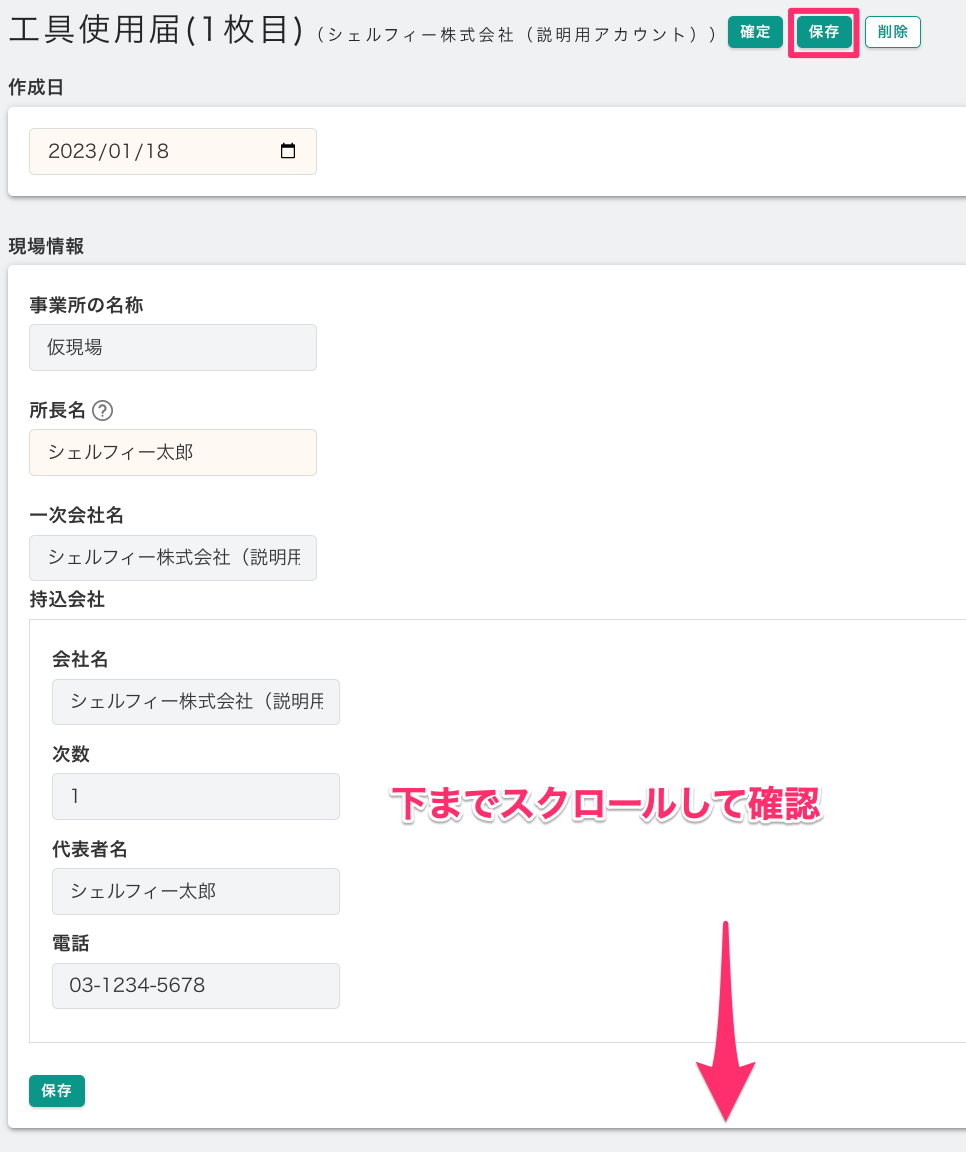Select the 所長名 input field
Viewport: 966px width, 1152px height.
coord(173,453)
